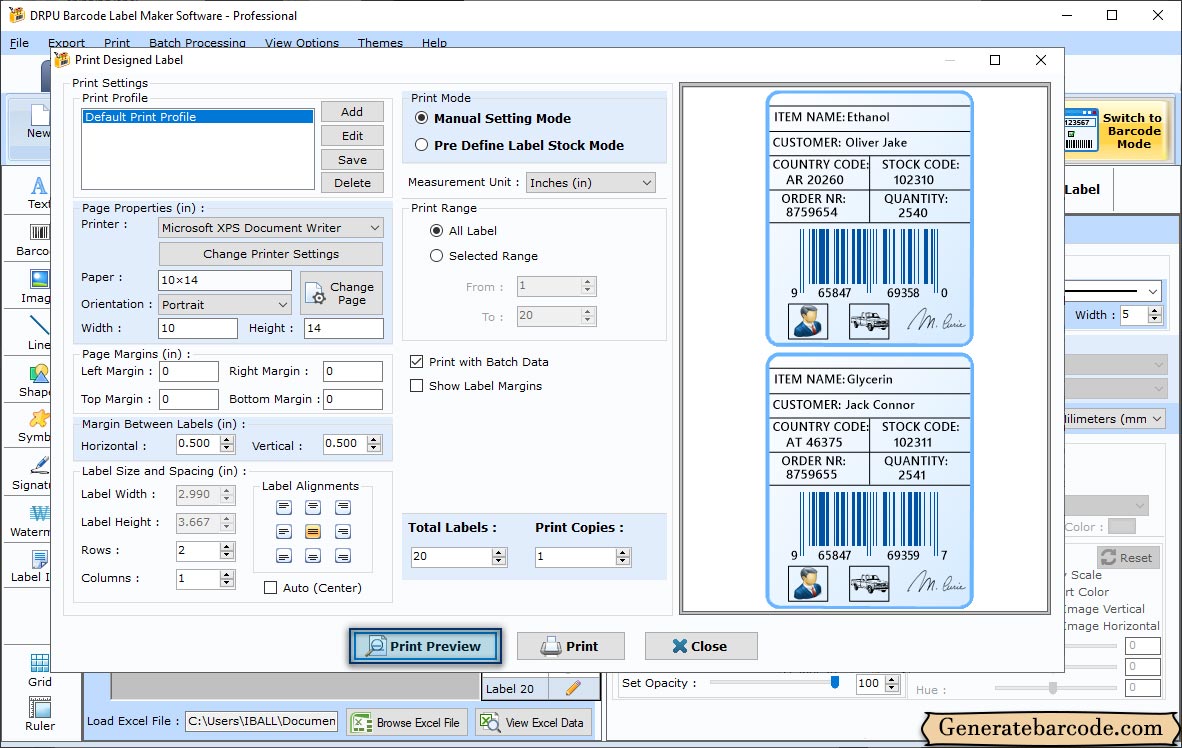The height and width of the screenshot is (748, 1182).
Task: Select Default Print Profile entry
Action: (x=198, y=117)
